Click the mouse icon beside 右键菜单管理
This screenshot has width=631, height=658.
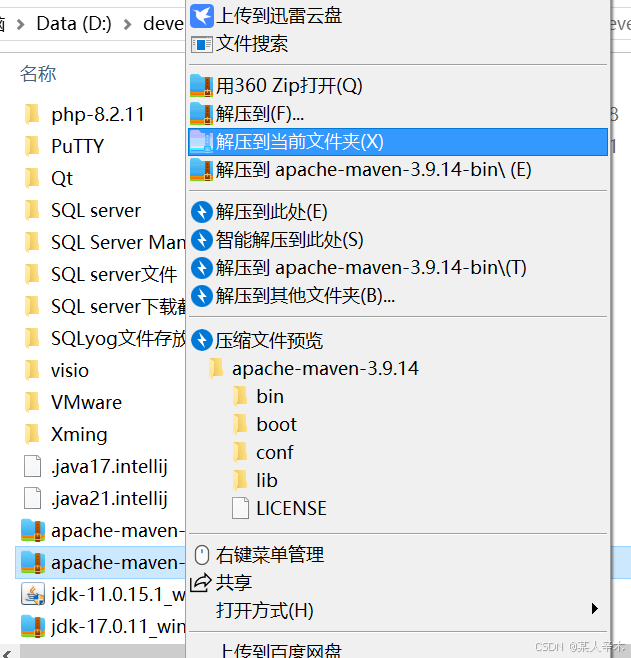[x=202, y=555]
